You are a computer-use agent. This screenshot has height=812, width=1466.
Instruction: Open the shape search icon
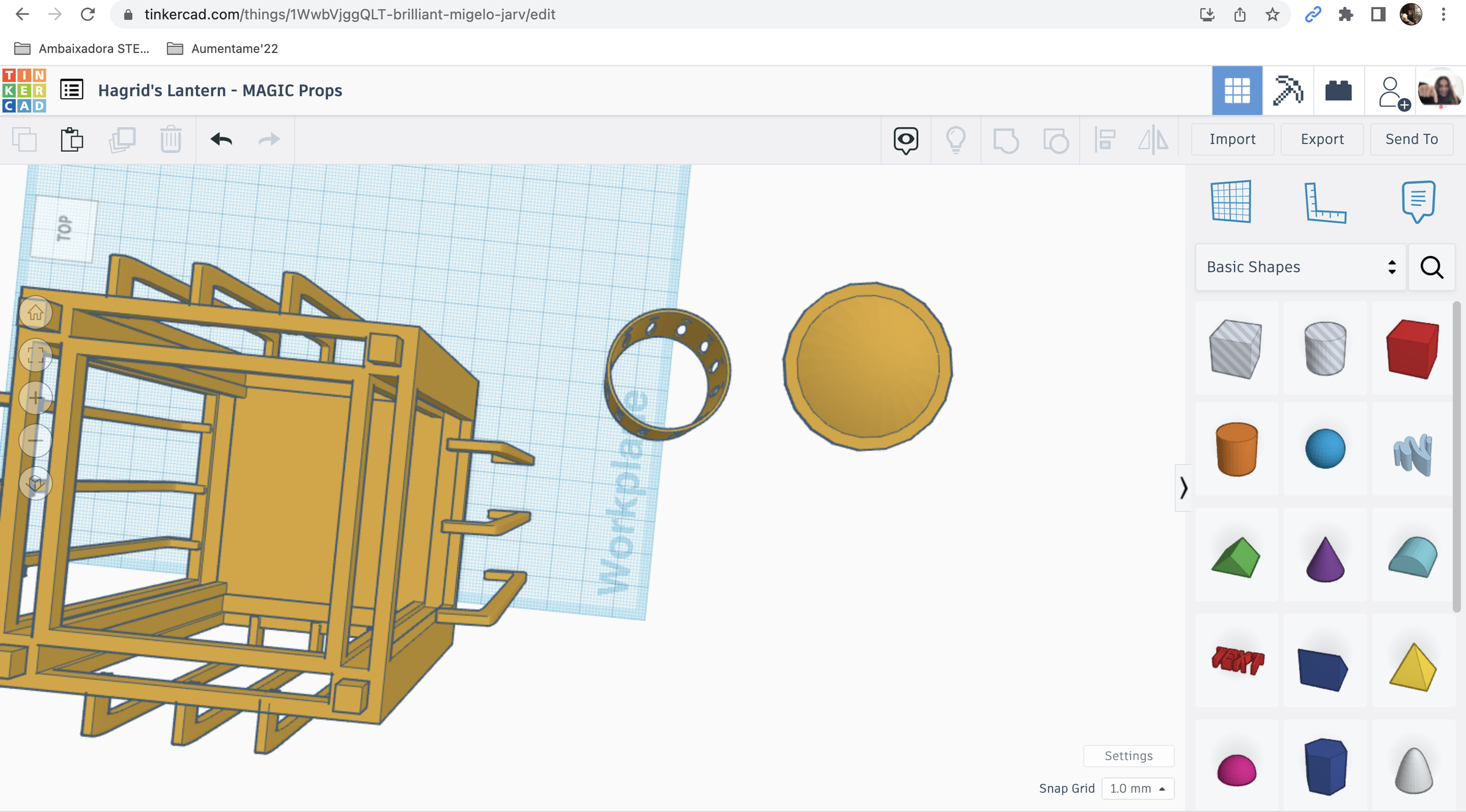tap(1432, 267)
